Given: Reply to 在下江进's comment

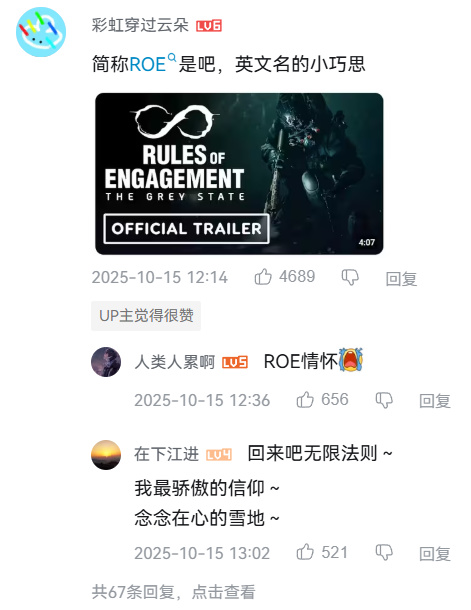Looking at the screenshot, I should coord(435,554).
